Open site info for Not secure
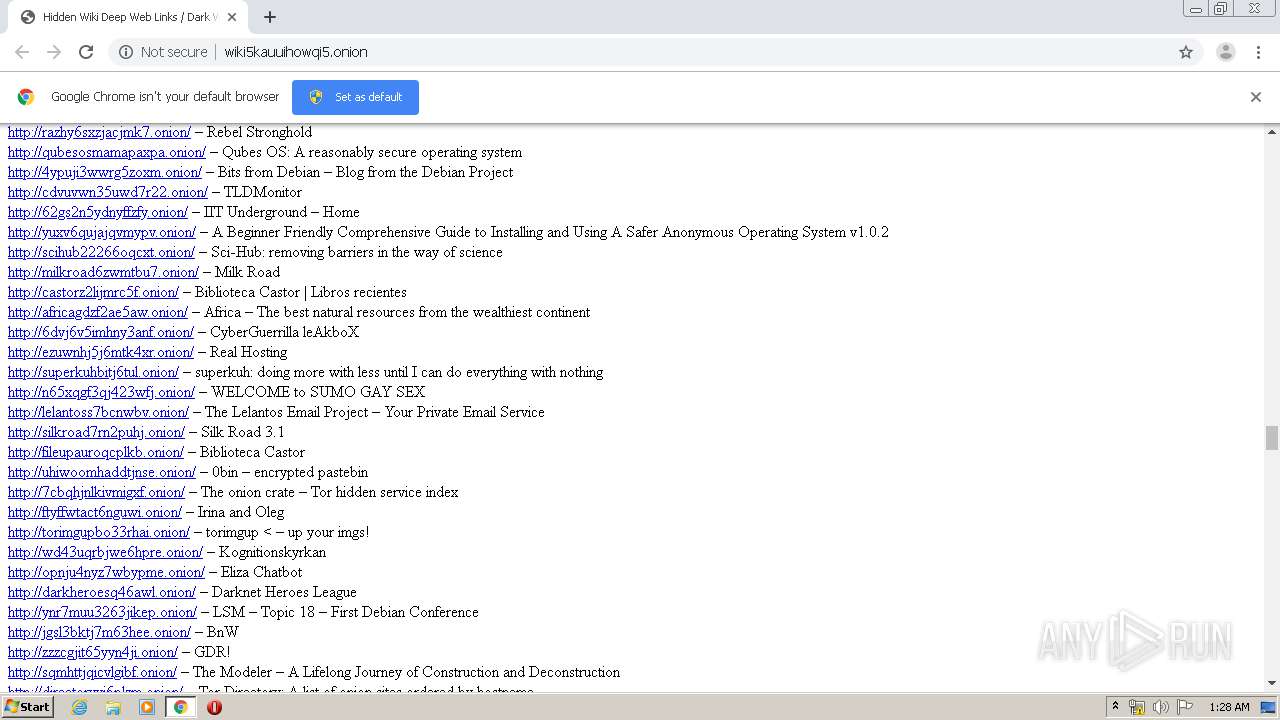The width and height of the screenshot is (1280, 720). tap(163, 52)
